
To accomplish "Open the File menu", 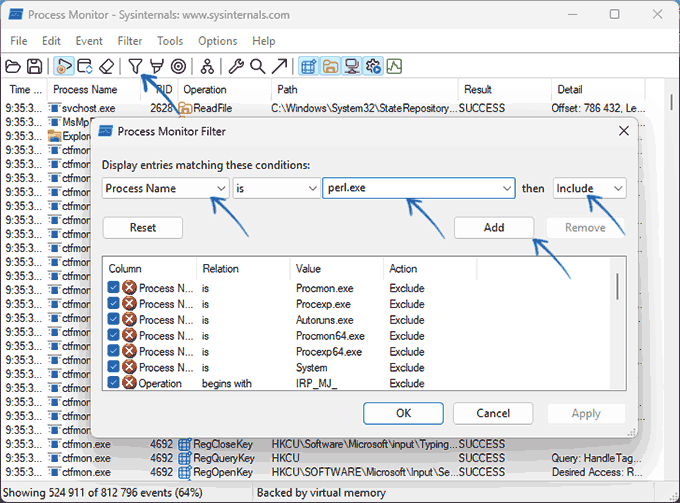I will pos(19,41).
